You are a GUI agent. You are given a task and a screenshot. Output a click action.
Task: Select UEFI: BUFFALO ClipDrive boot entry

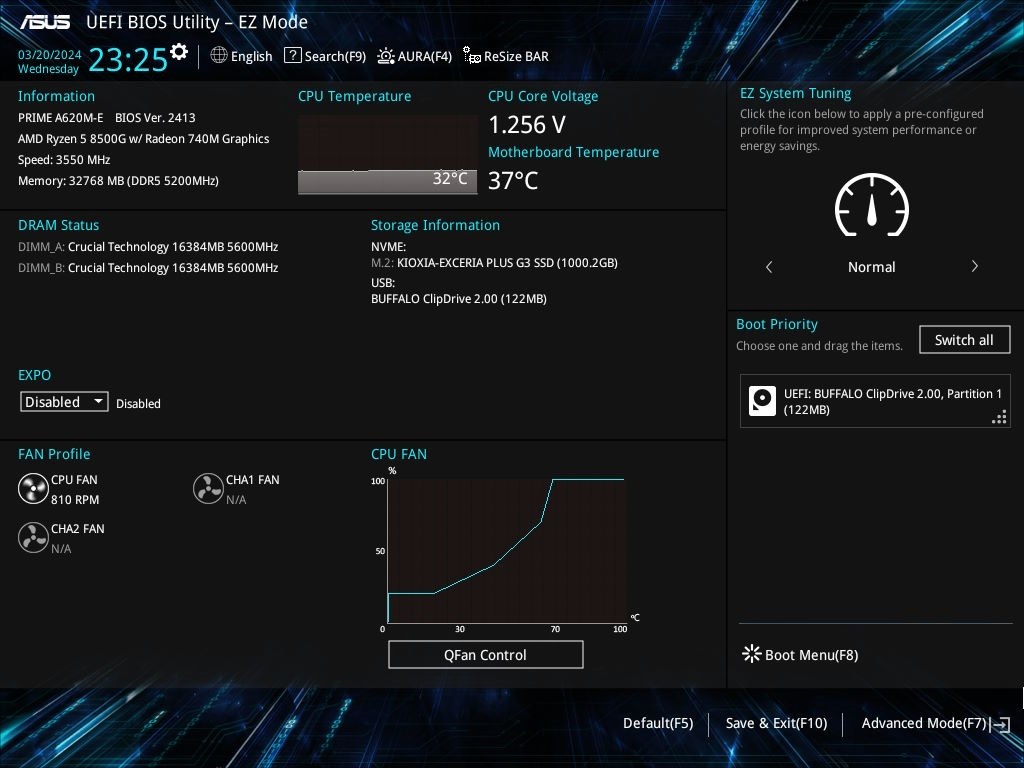click(875, 401)
